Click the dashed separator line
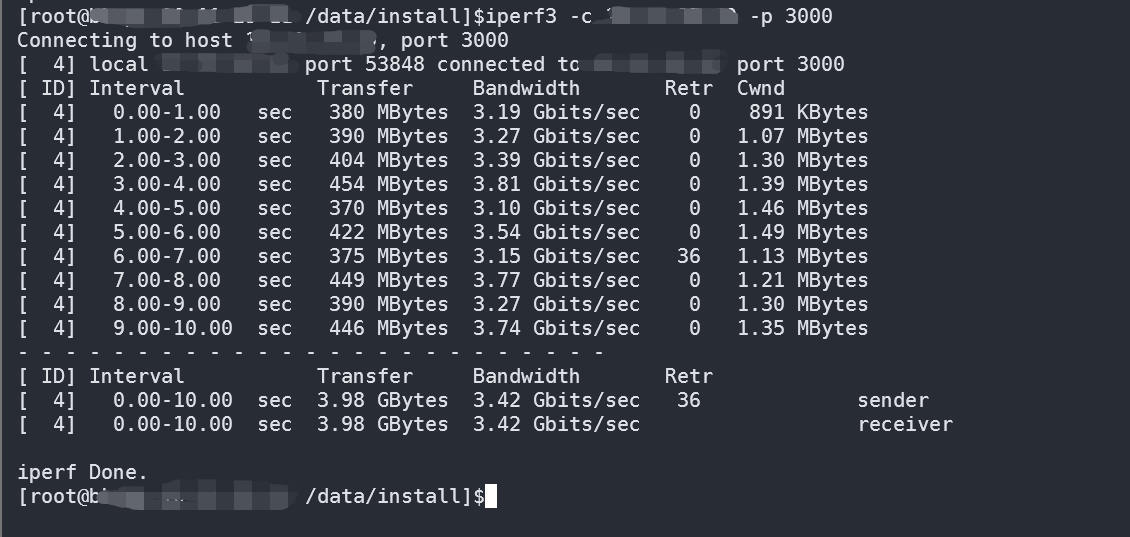The height and width of the screenshot is (537, 1130). 310,352
